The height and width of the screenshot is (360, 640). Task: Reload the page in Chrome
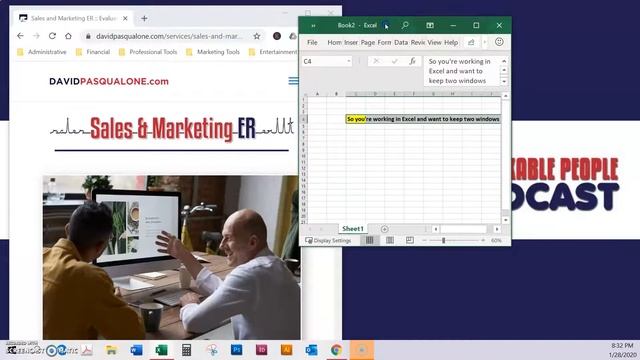tap(52, 36)
